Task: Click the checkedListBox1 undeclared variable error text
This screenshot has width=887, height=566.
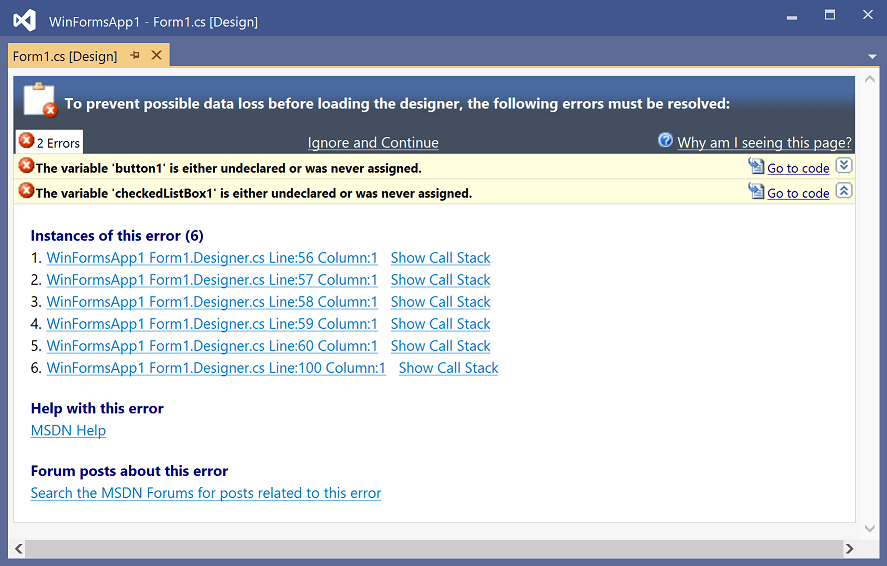Action: (254, 193)
